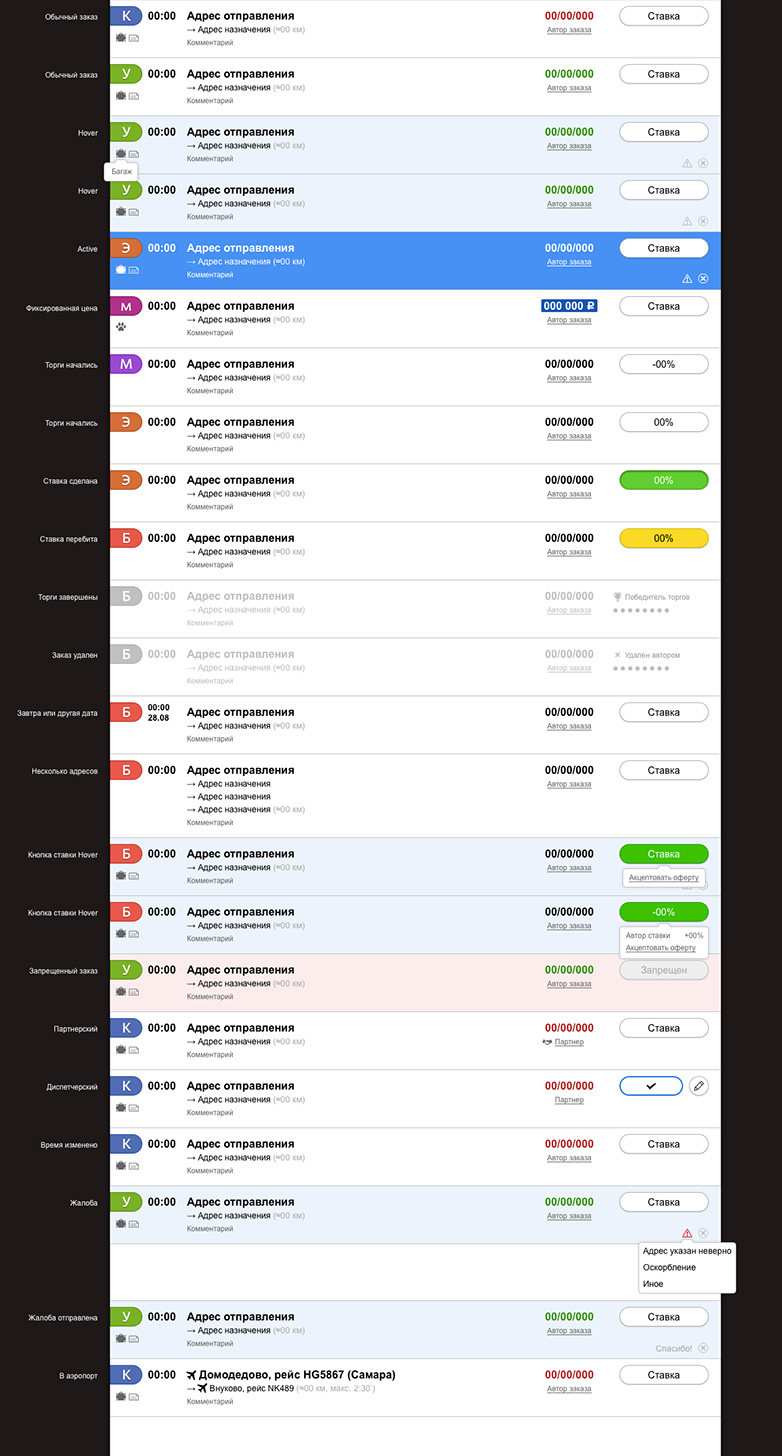Screen dimensions: 782x1456
Task: Confirm with the checkmark button in Диспетчерский row
Action: click(651, 1086)
